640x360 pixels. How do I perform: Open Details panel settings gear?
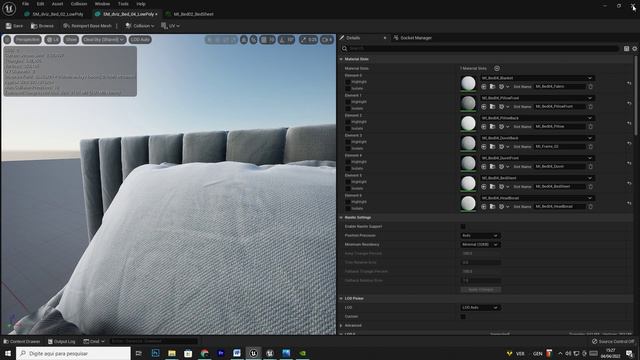[x=635, y=49]
